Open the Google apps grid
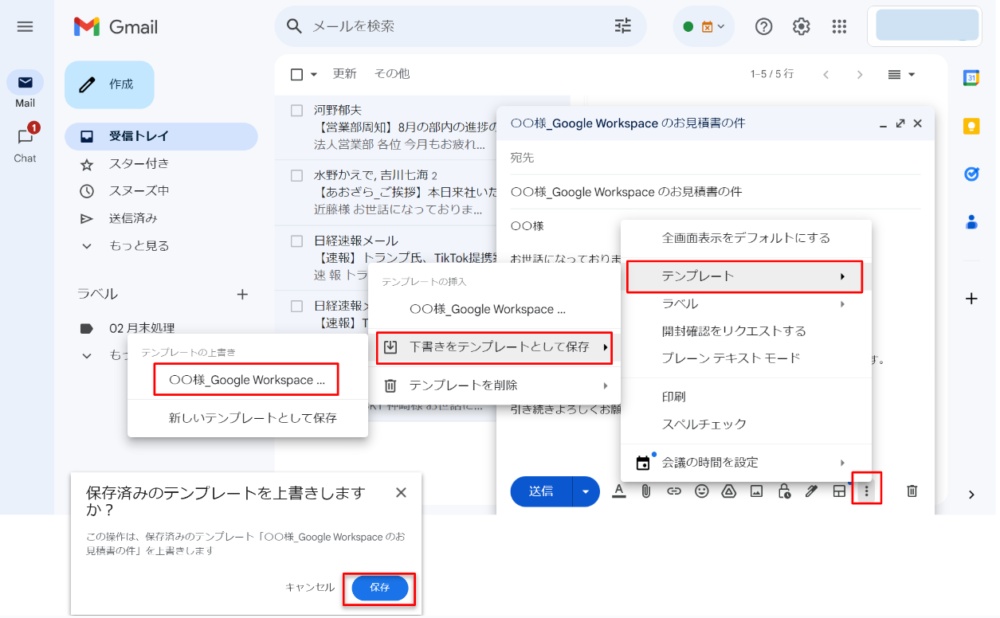1000x618 pixels. pyautogui.click(x=839, y=27)
